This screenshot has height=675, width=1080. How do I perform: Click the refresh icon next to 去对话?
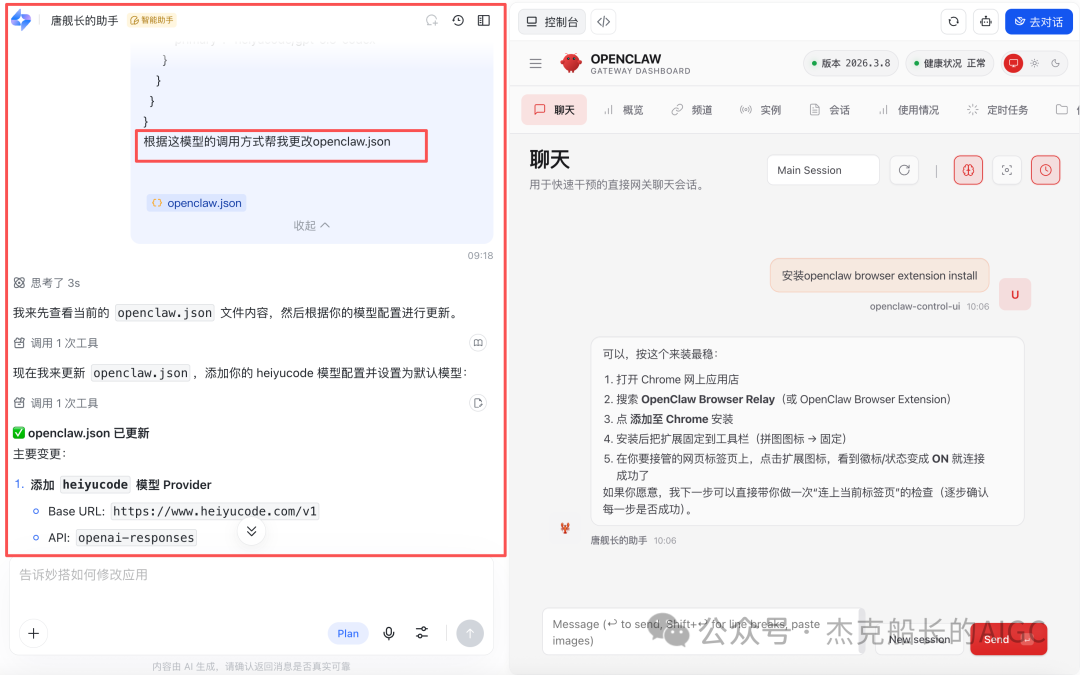pyautogui.click(x=953, y=21)
